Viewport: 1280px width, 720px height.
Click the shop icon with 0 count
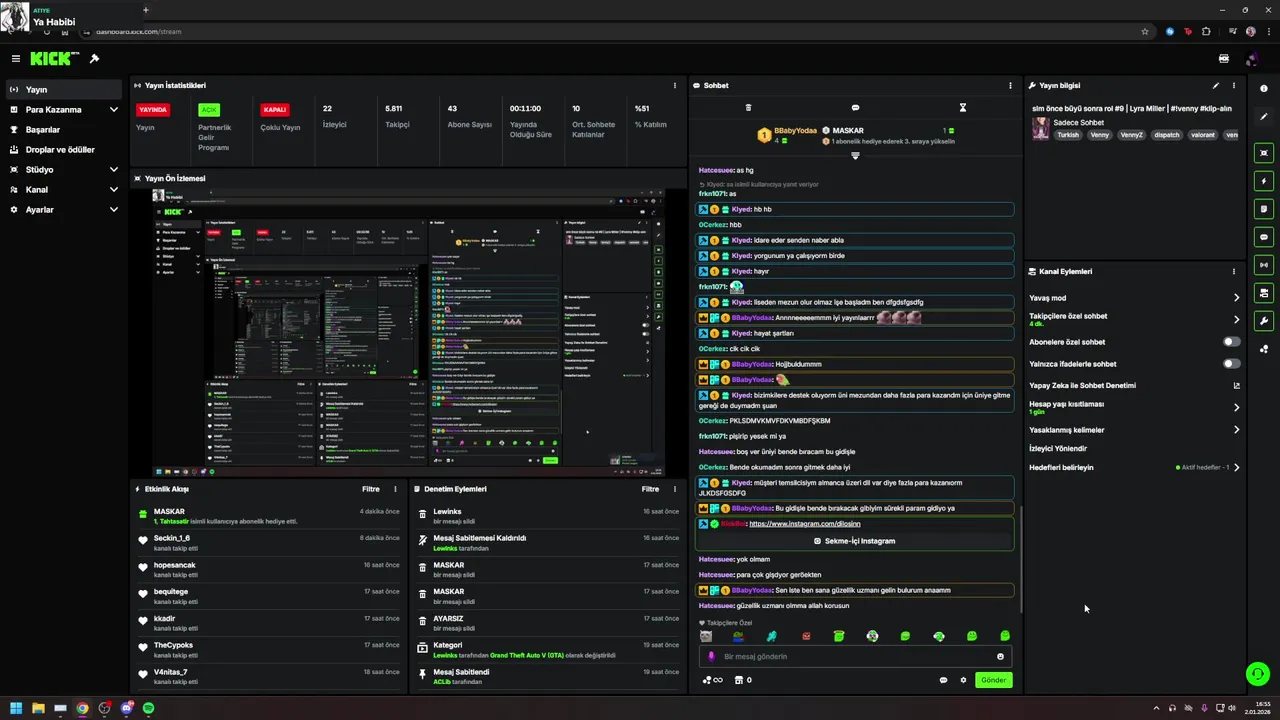(x=742, y=680)
